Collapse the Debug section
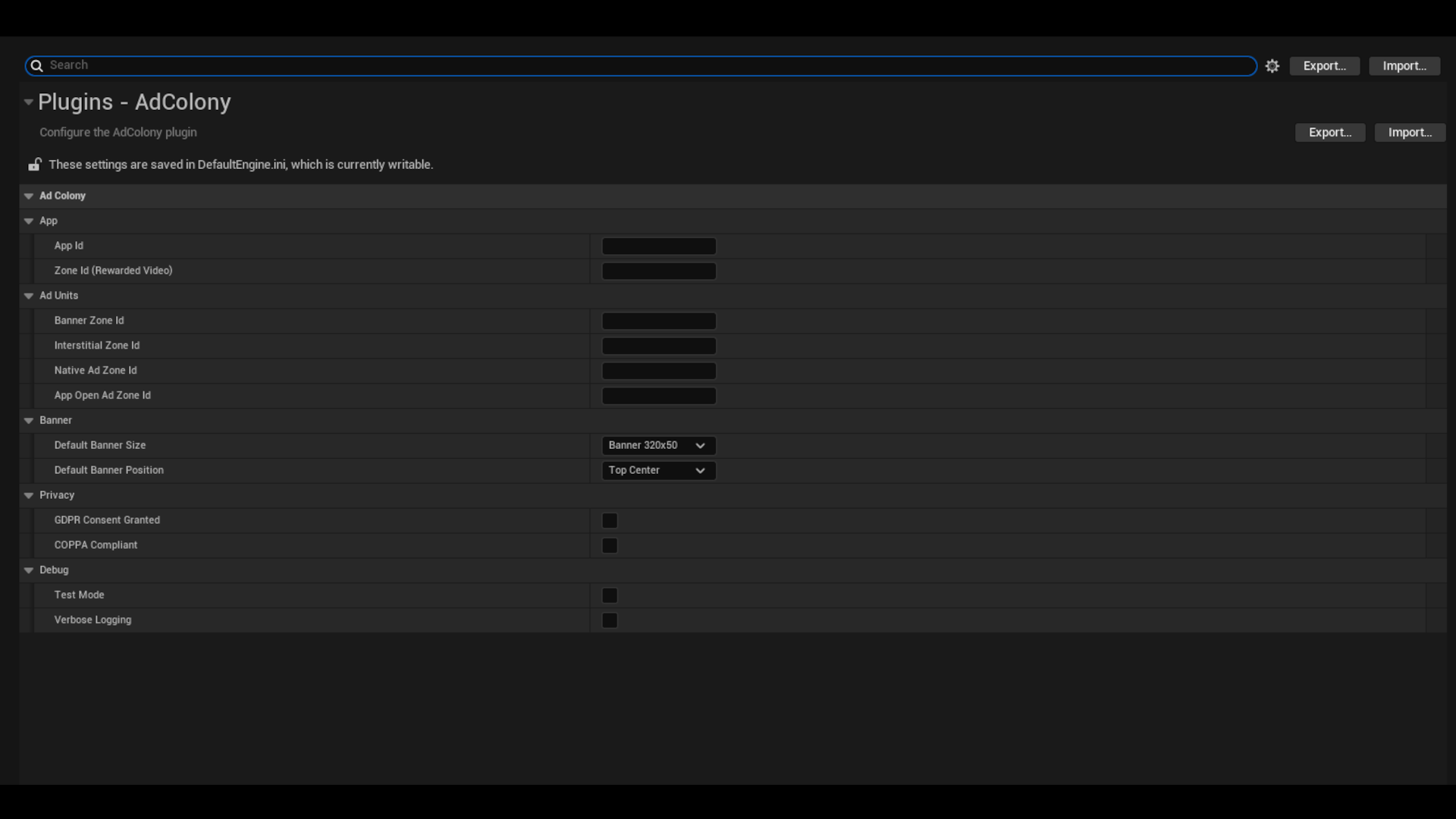The height and width of the screenshot is (819, 1456). point(29,570)
